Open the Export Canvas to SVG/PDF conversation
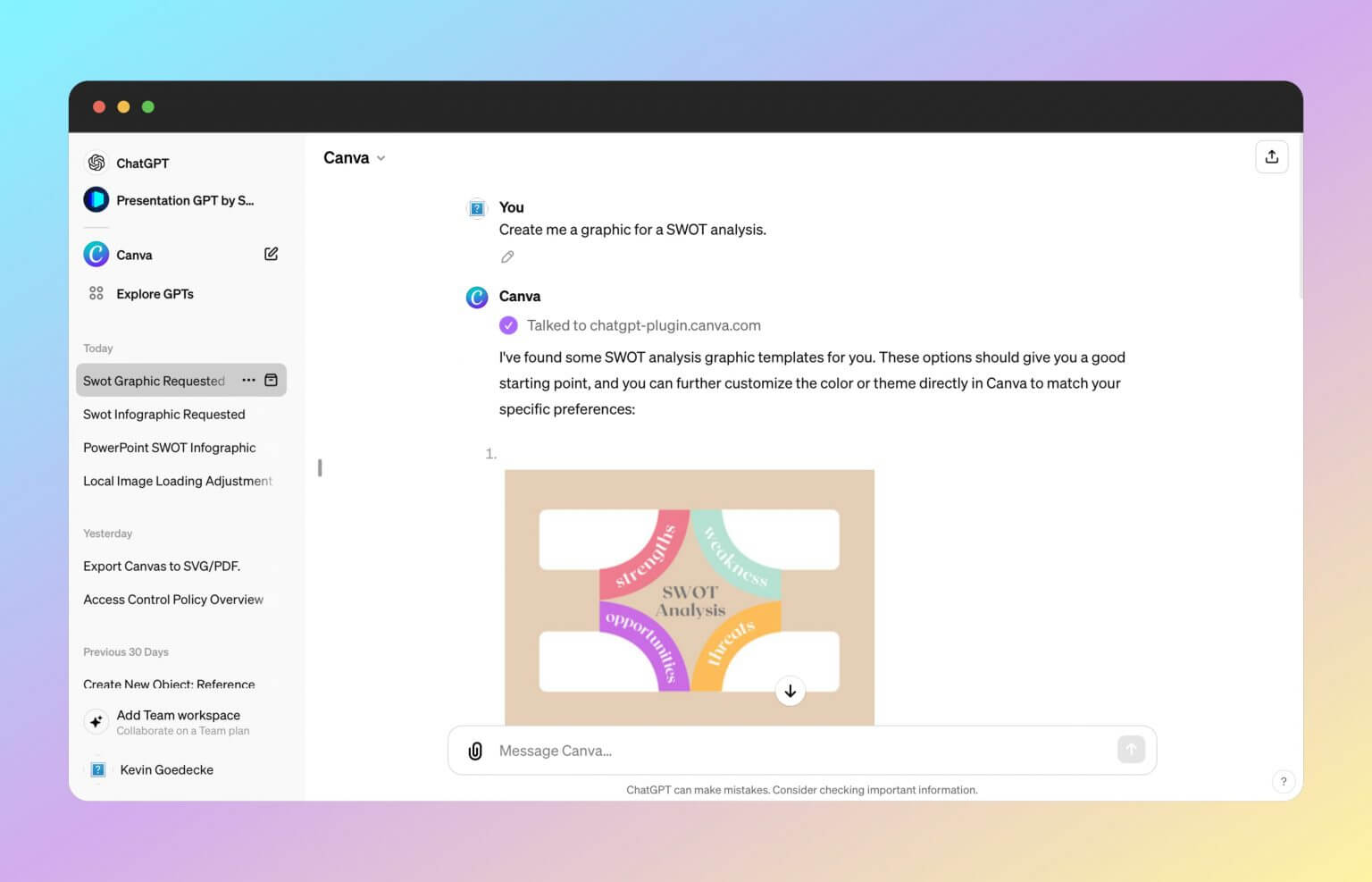The width and height of the screenshot is (1372, 882). coord(161,566)
